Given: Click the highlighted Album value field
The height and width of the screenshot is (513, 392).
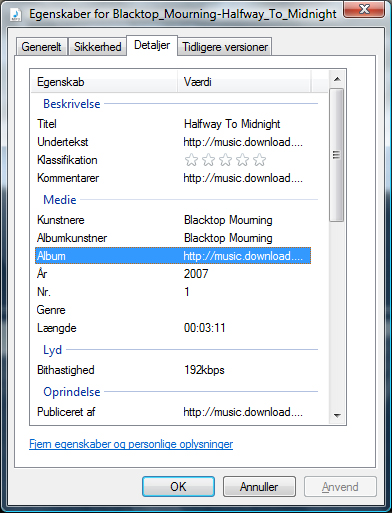Looking at the screenshot, I should 243,256.
